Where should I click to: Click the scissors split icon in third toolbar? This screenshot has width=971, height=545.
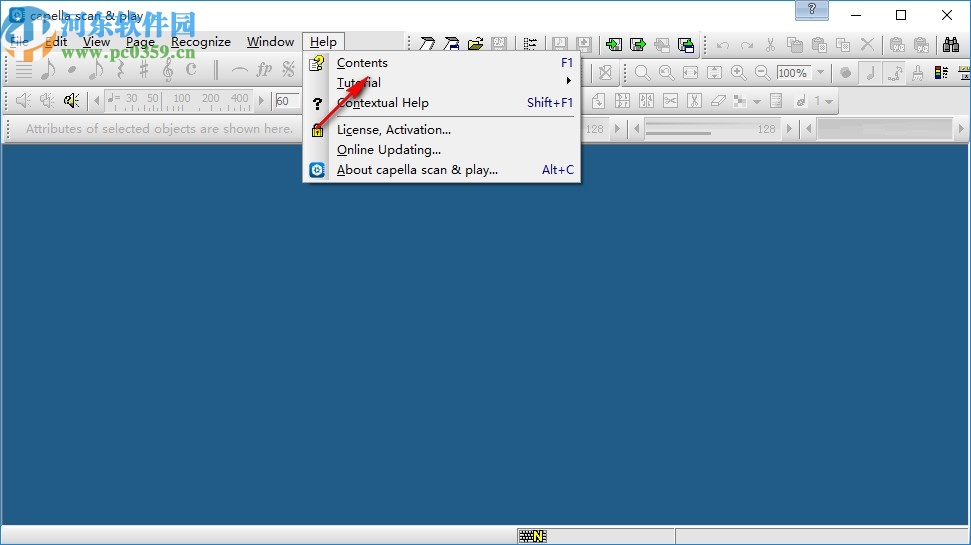click(670, 101)
